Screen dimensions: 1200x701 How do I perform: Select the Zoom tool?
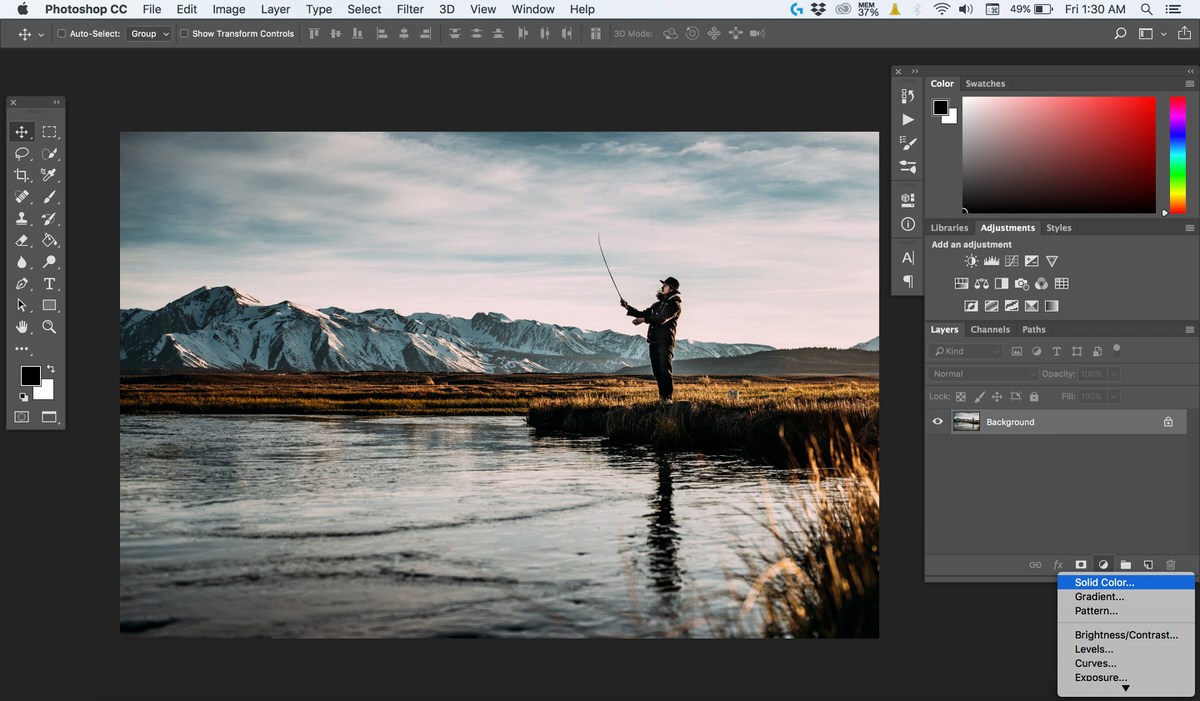(x=49, y=327)
